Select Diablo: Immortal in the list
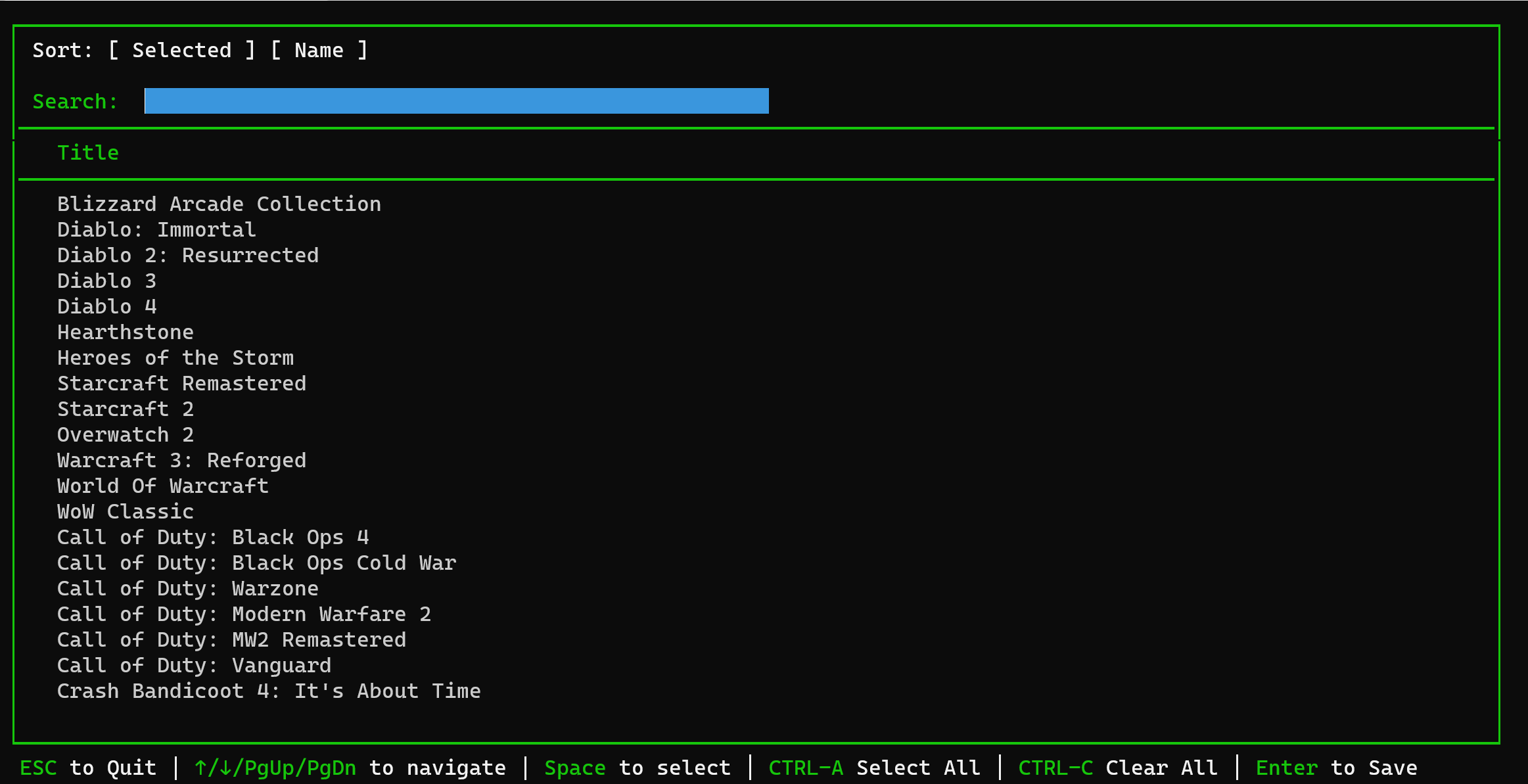The width and height of the screenshot is (1528, 784). [156, 230]
